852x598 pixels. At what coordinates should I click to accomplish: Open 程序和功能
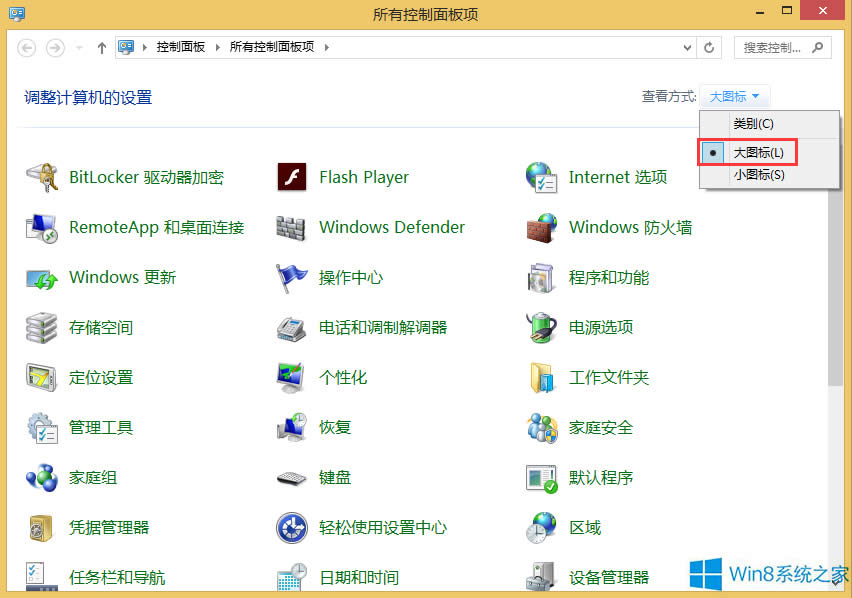point(609,277)
